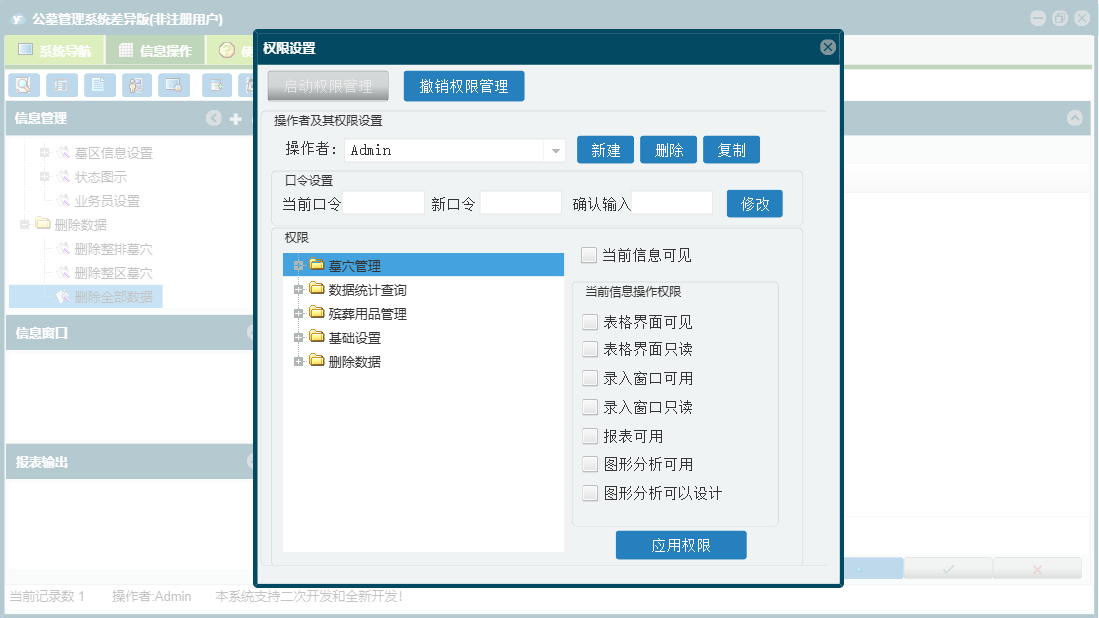Click the document page toolbar icon
Image resolution: width=1099 pixels, height=618 pixels.
click(99, 85)
